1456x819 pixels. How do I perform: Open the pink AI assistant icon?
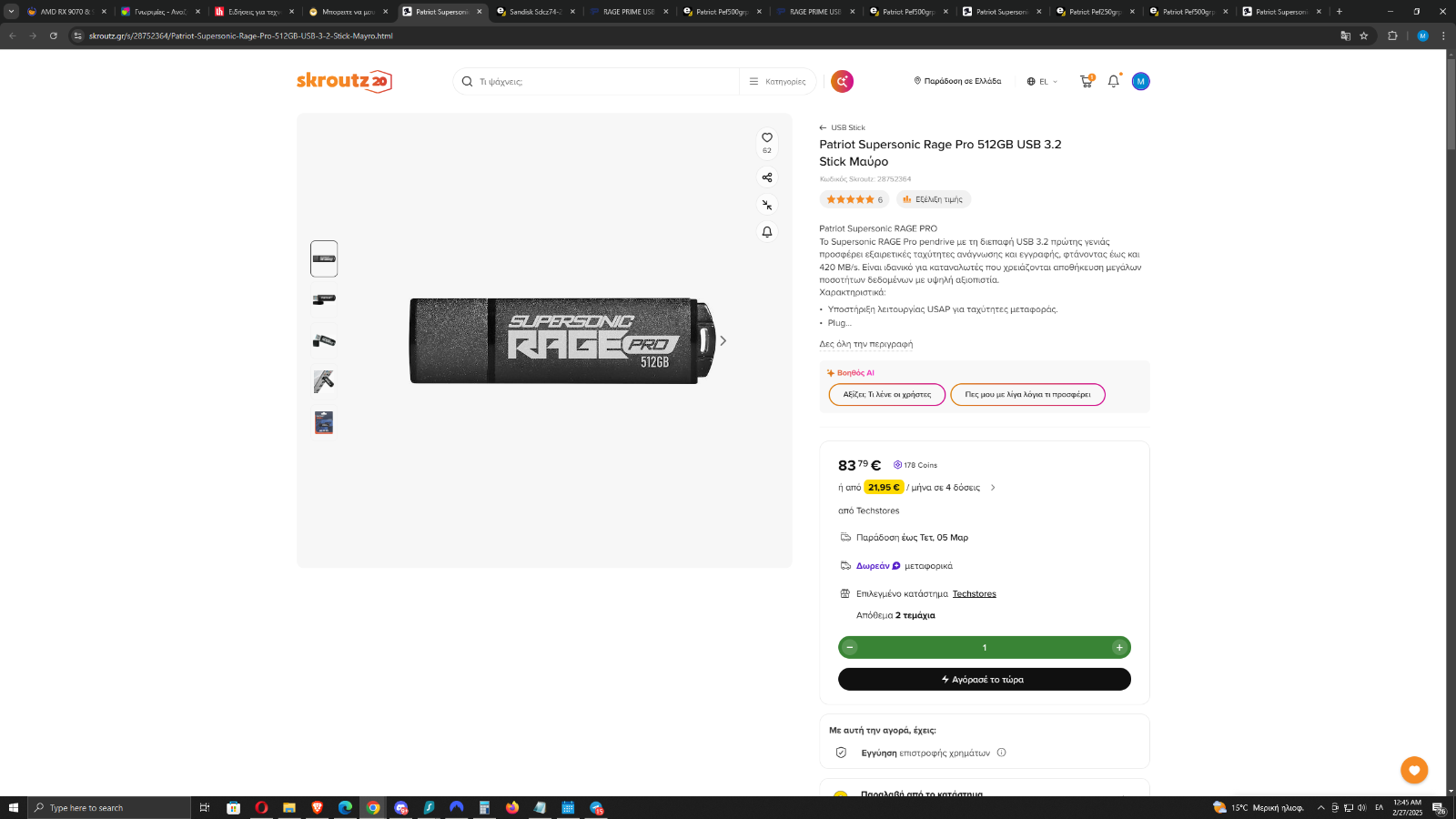pyautogui.click(x=843, y=81)
